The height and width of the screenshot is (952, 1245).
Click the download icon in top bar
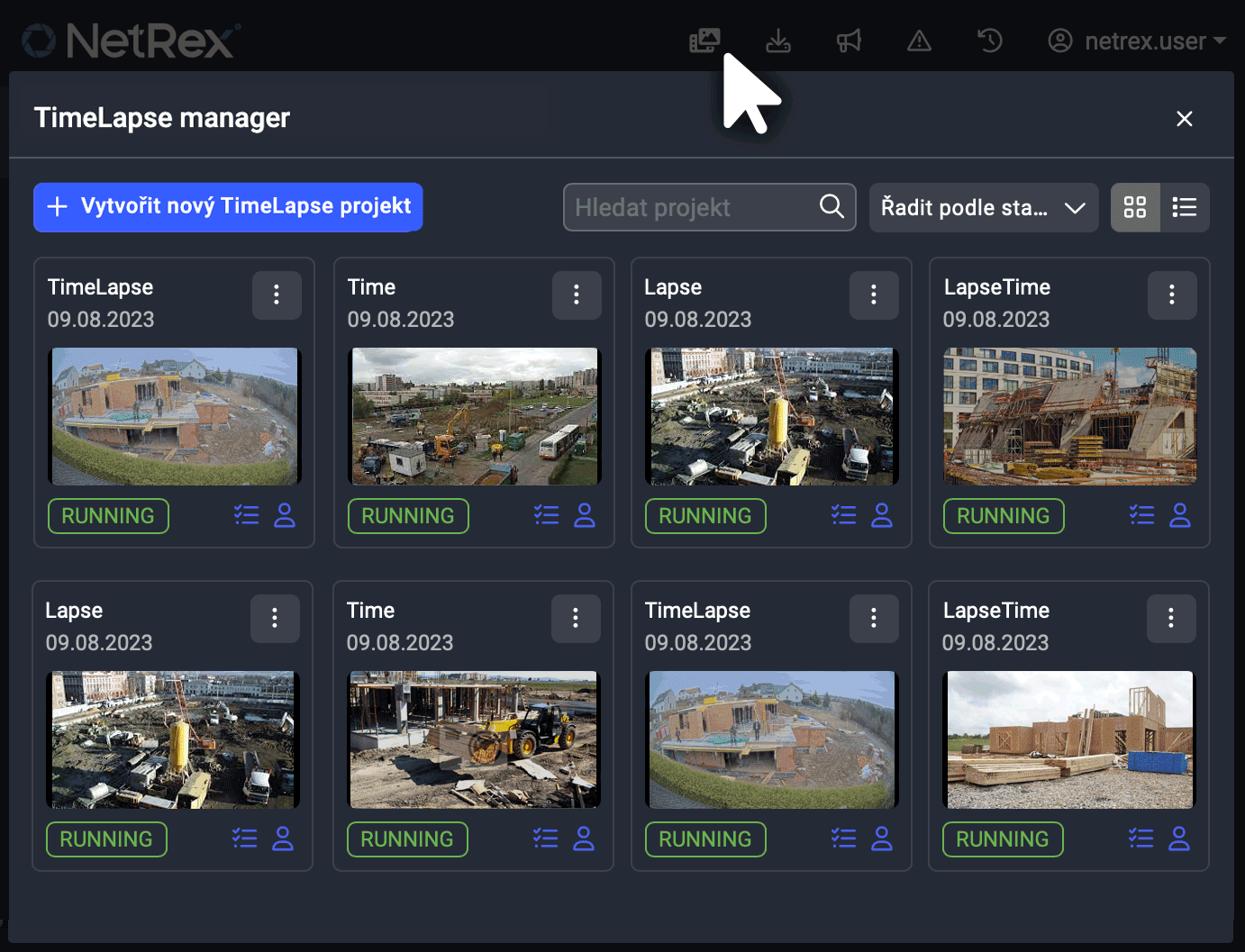pyautogui.click(x=778, y=41)
